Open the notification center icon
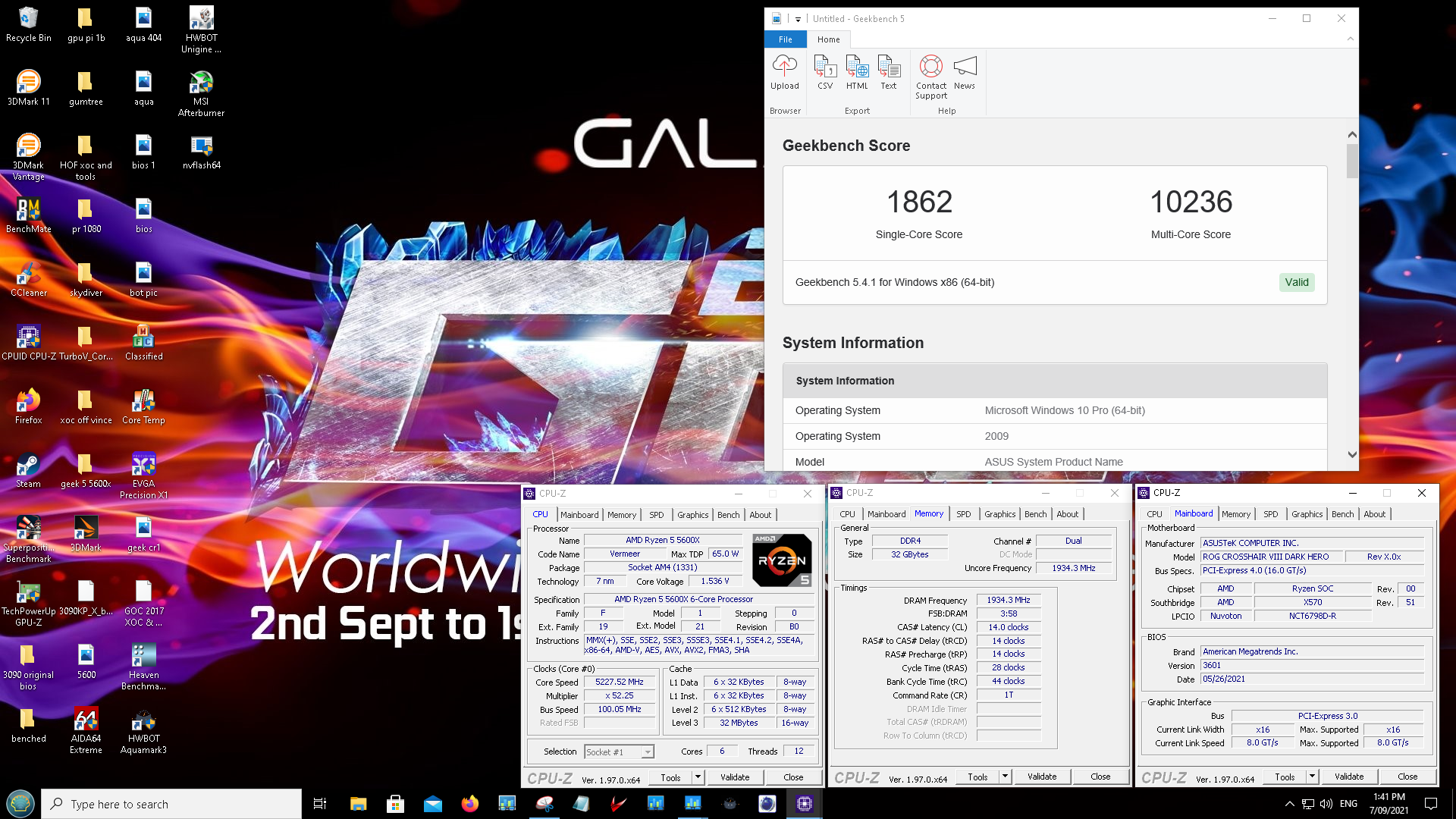 (x=1431, y=804)
